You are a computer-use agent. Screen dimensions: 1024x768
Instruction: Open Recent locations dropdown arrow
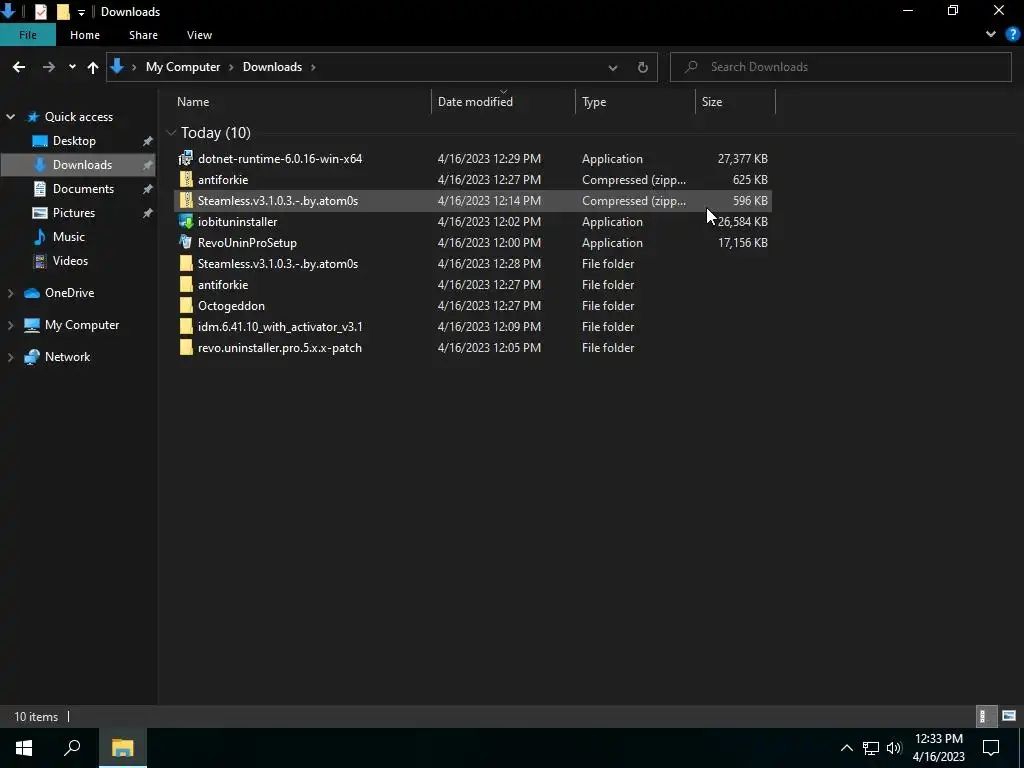click(72, 67)
